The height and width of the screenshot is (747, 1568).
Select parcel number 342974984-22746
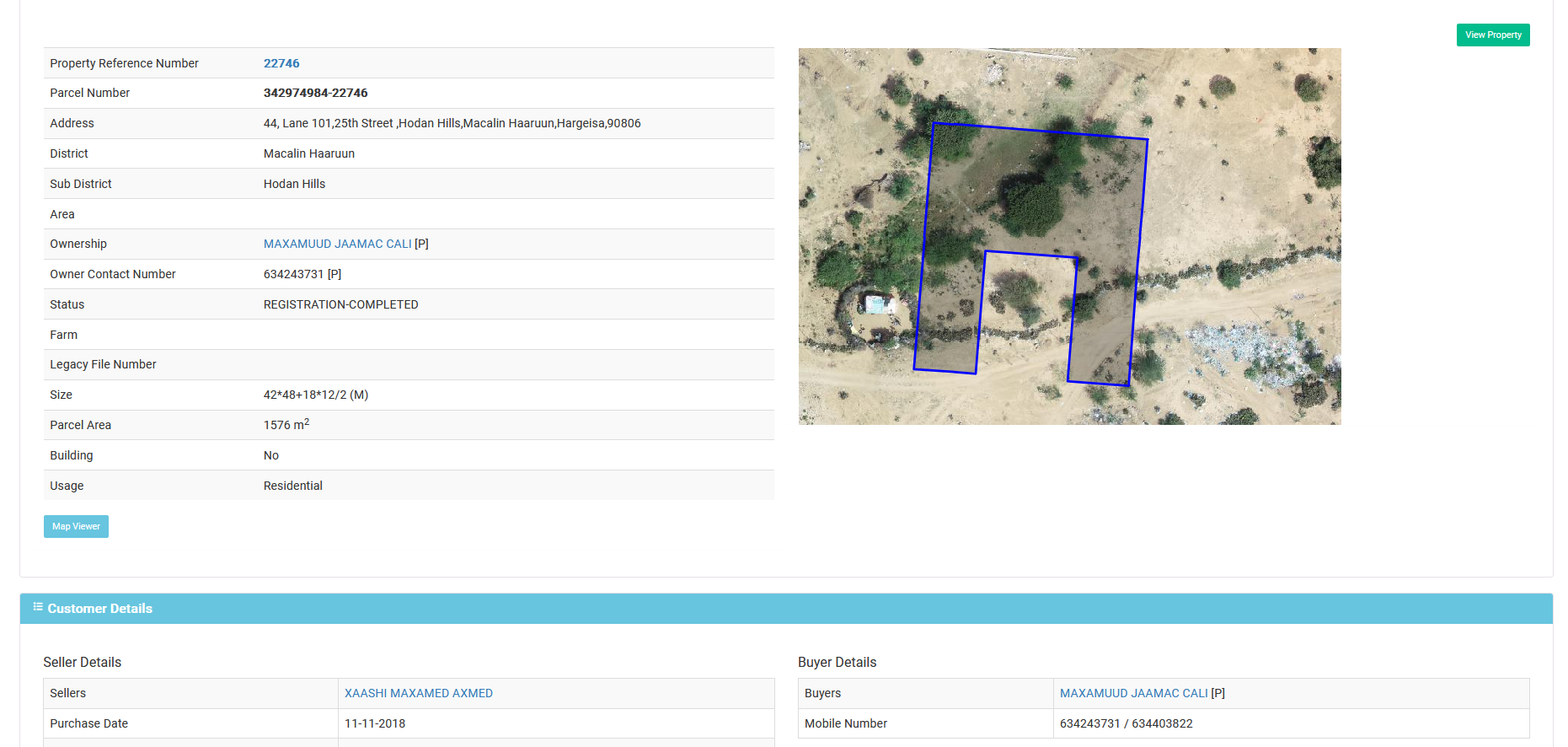coord(316,93)
